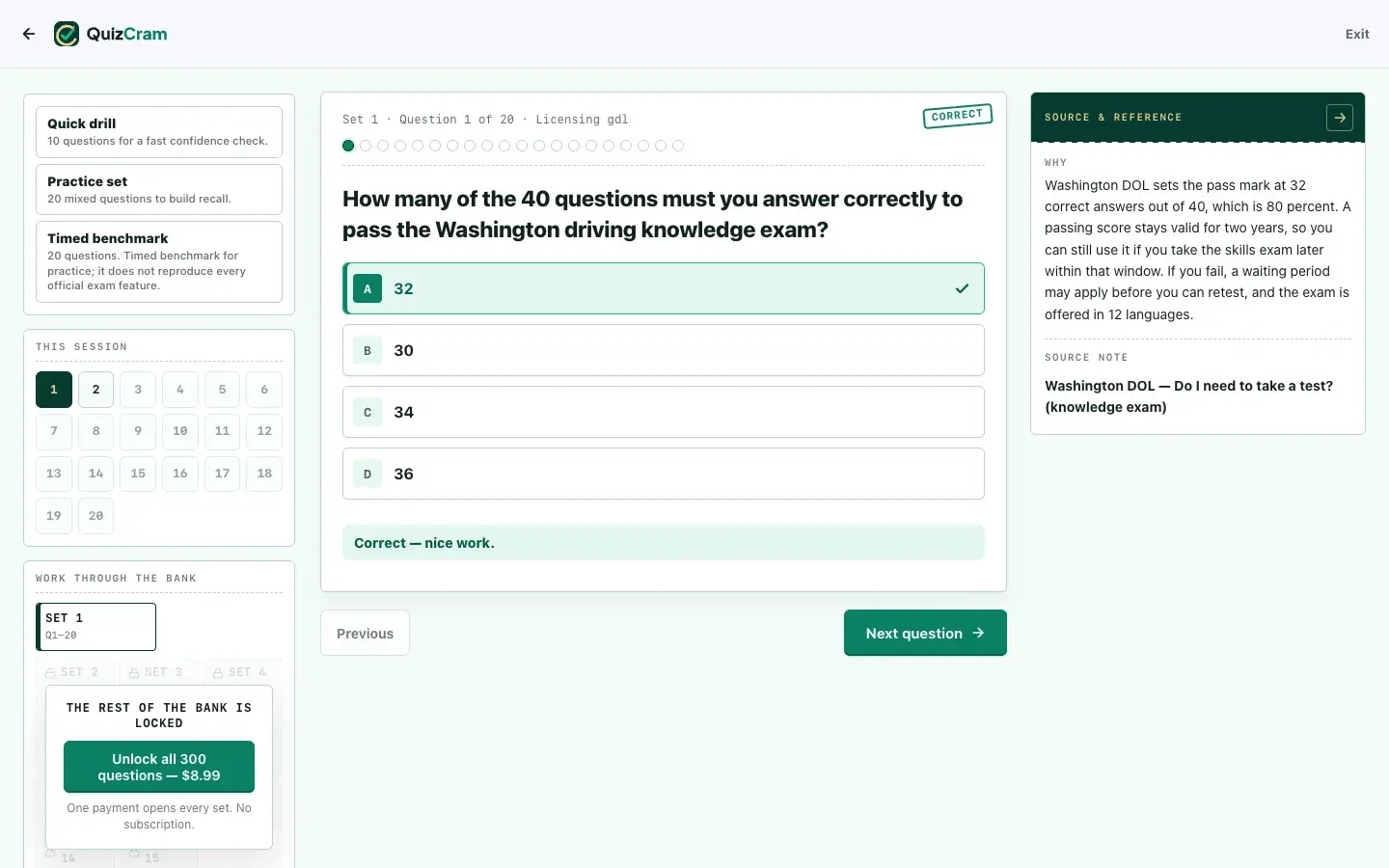Select answer A, 32
The image size is (1389, 868).
tap(664, 288)
